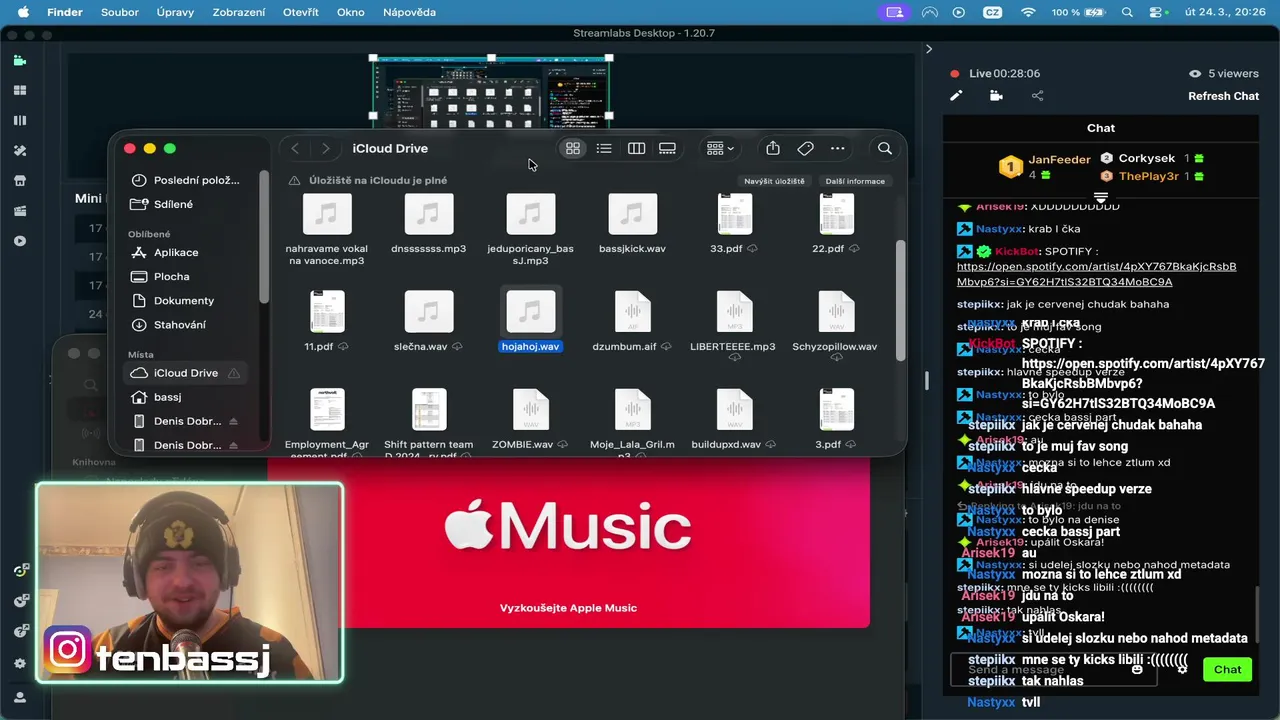The height and width of the screenshot is (720, 1280).
Task: Switch Finder to icon view
Action: tap(573, 148)
